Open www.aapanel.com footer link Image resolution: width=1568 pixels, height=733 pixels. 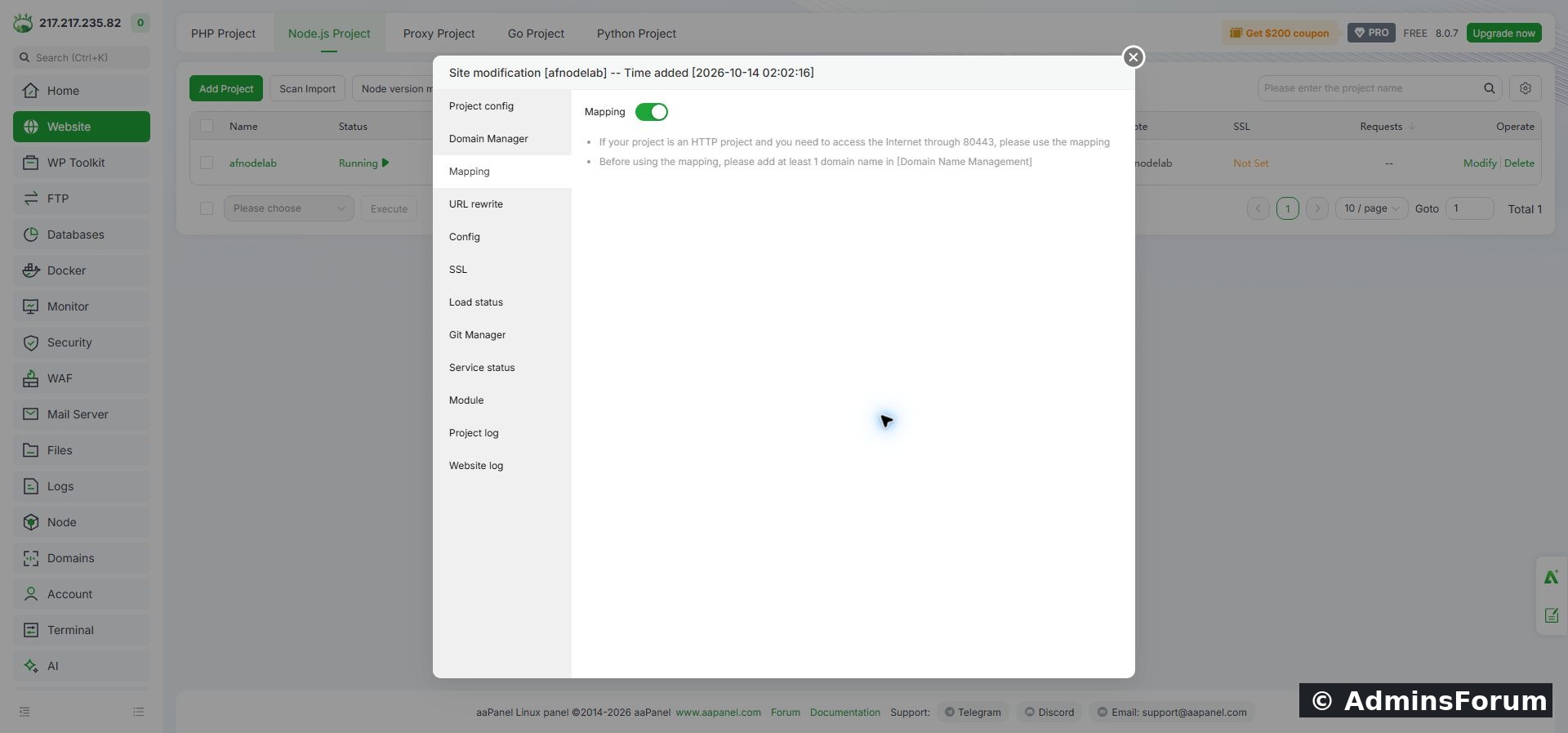click(x=718, y=712)
